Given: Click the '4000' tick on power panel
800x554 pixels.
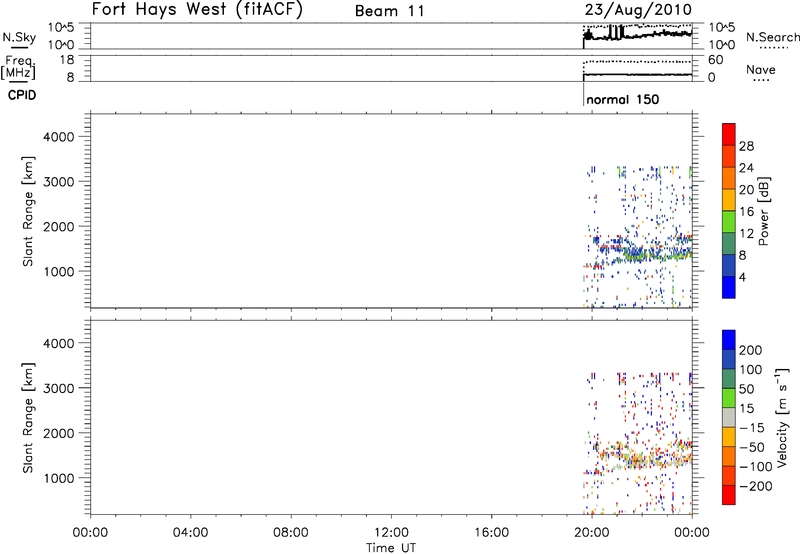Looking at the screenshot, I should click(x=59, y=137).
